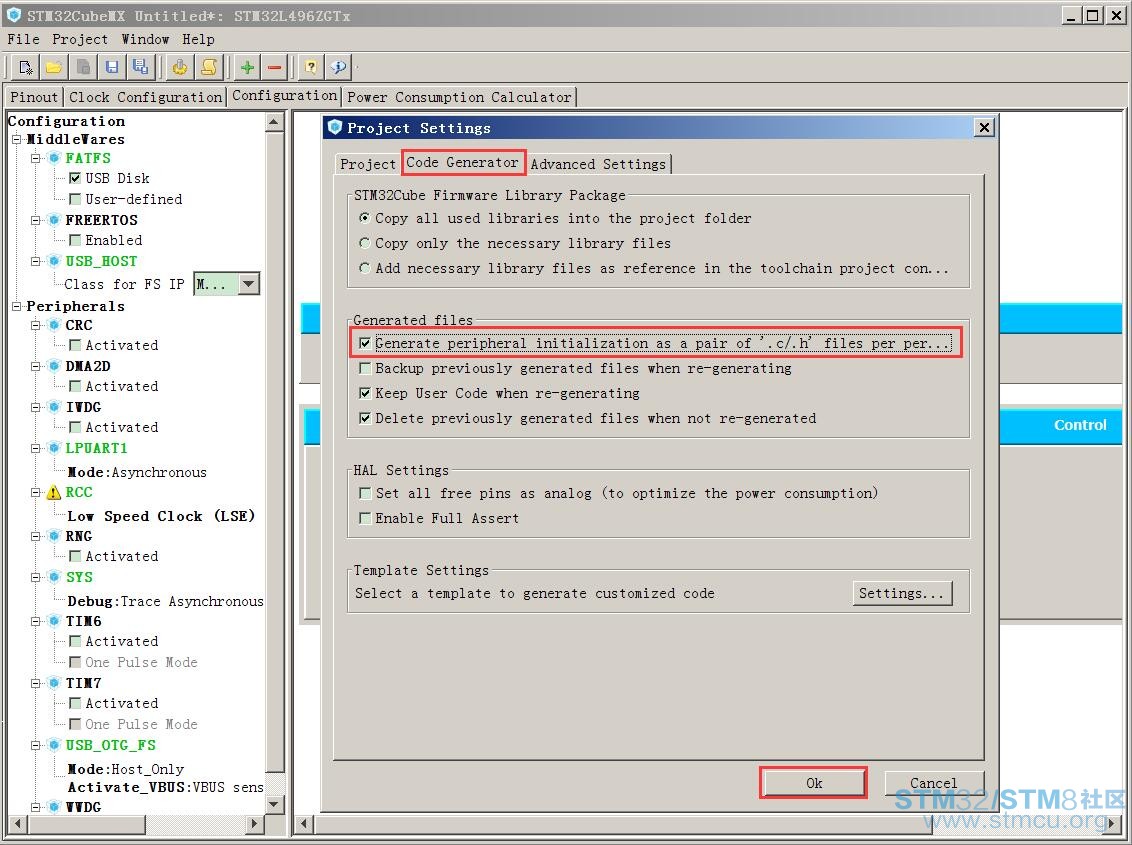
Task: Close Project Settings dialog with X
Action: [984, 128]
